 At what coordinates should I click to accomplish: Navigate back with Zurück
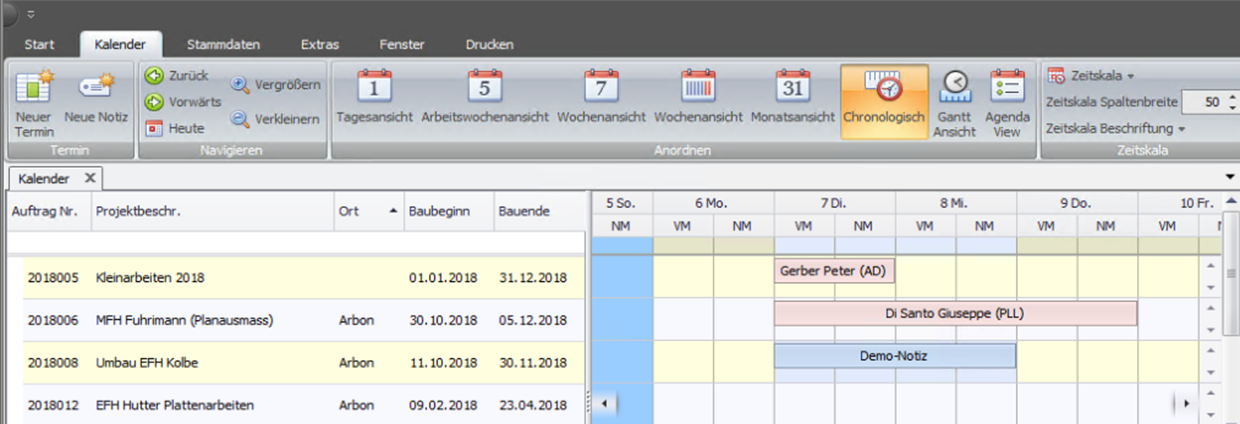pyautogui.click(x=176, y=75)
